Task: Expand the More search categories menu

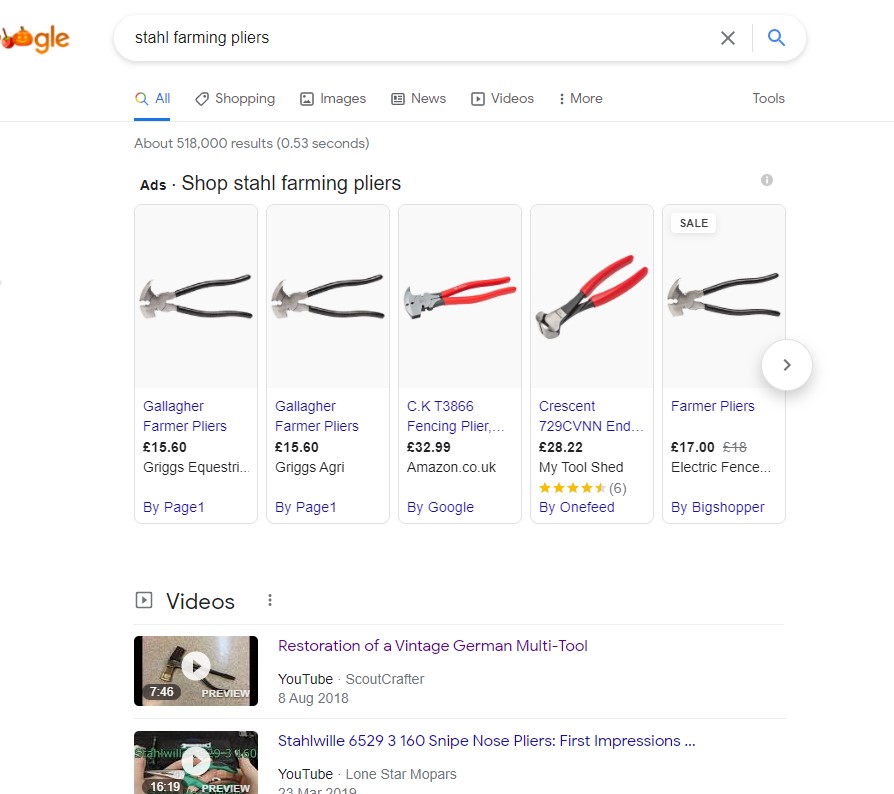Action: [x=580, y=98]
